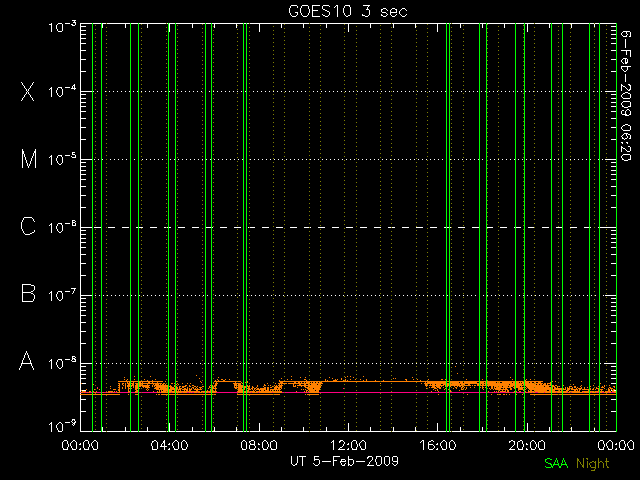640x480 pixels.
Task: Click the 'UT 5-Feb-2009' axis caption
Action: [x=344, y=461]
